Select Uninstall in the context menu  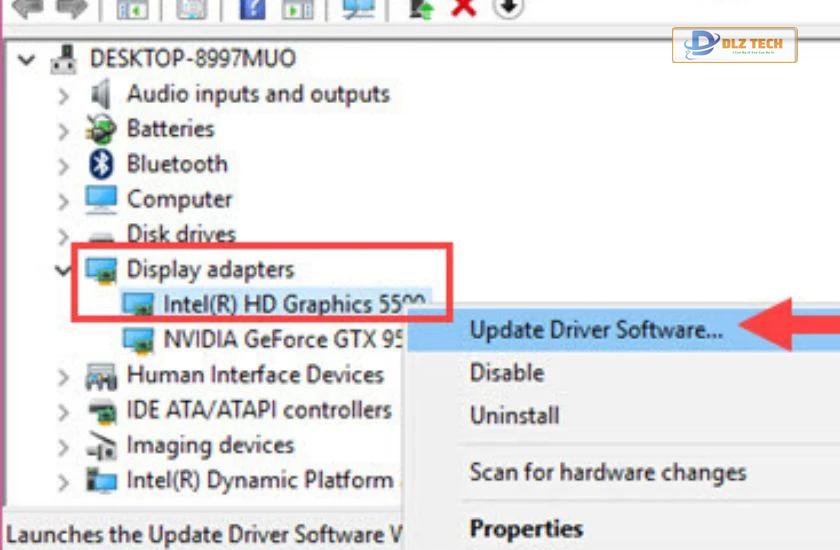point(514,416)
